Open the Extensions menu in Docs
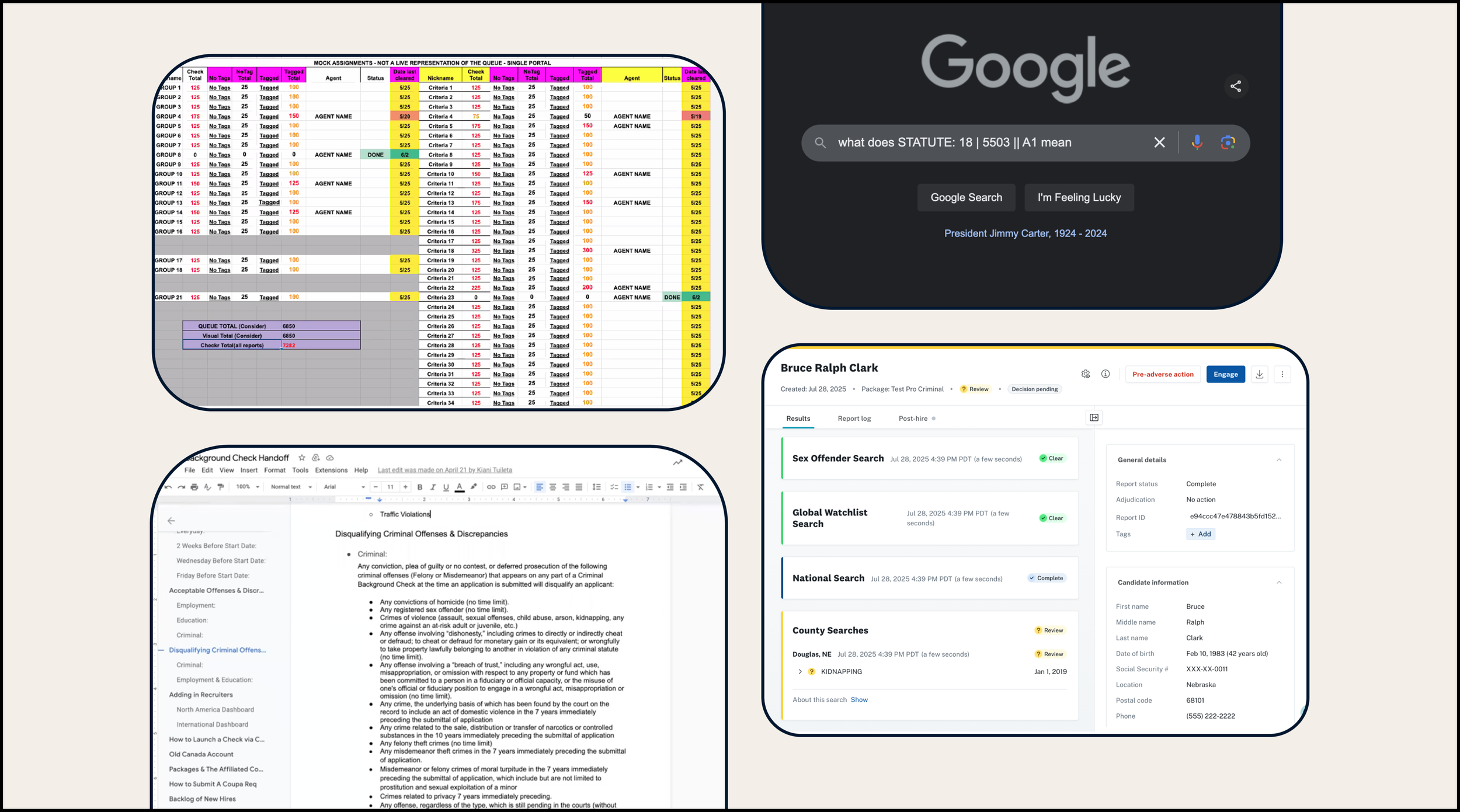The image size is (1460, 812). pyautogui.click(x=331, y=471)
